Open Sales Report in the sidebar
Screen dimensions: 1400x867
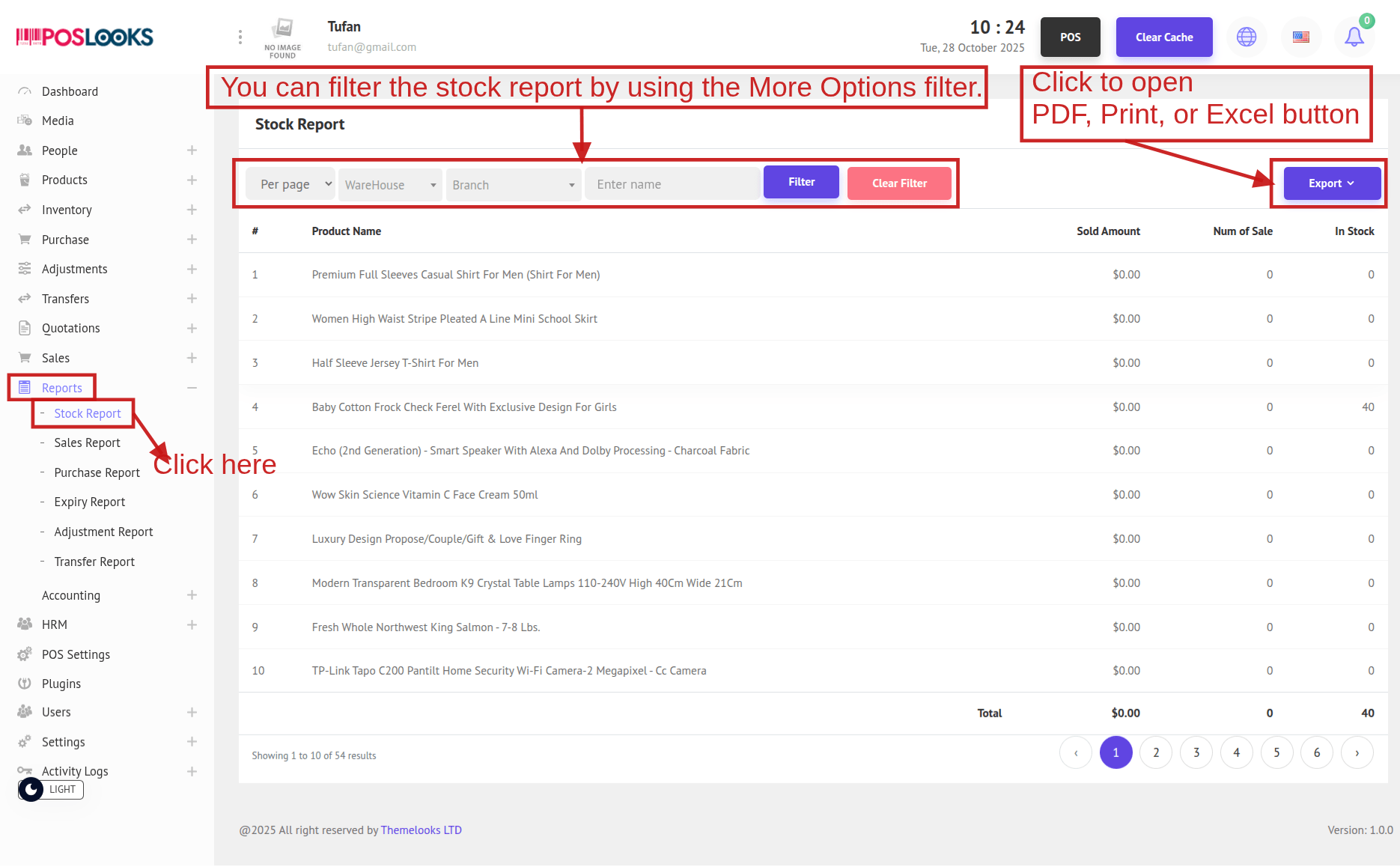coord(87,442)
